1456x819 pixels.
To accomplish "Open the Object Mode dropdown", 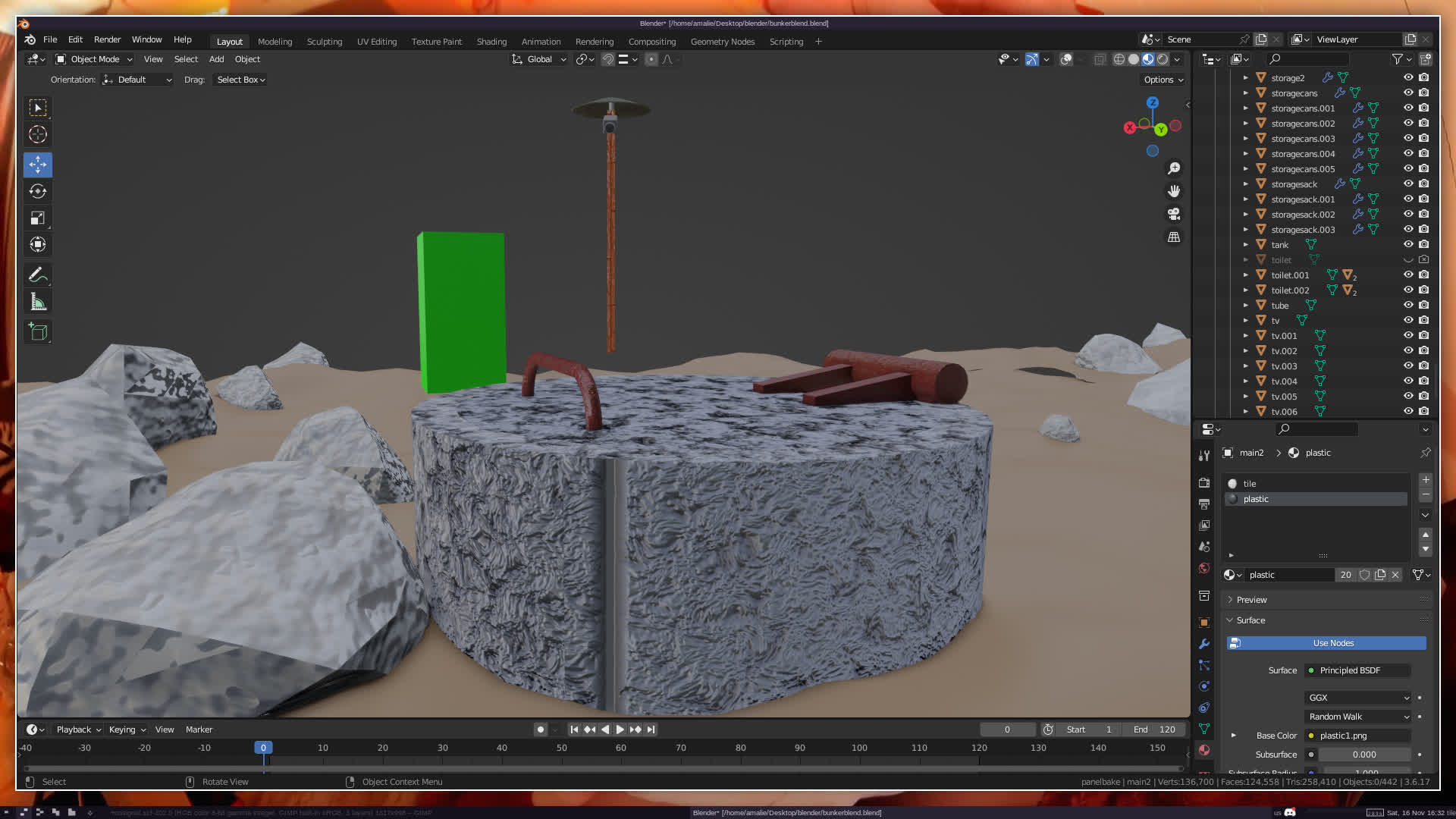I will (94, 59).
